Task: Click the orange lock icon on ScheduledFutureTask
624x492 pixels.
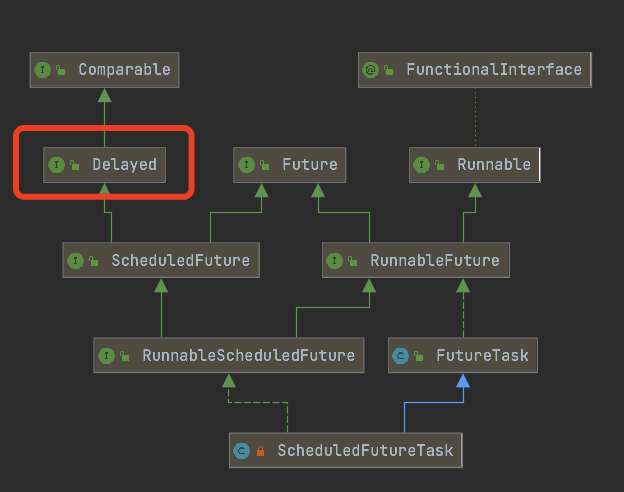Action: pyautogui.click(x=260, y=451)
